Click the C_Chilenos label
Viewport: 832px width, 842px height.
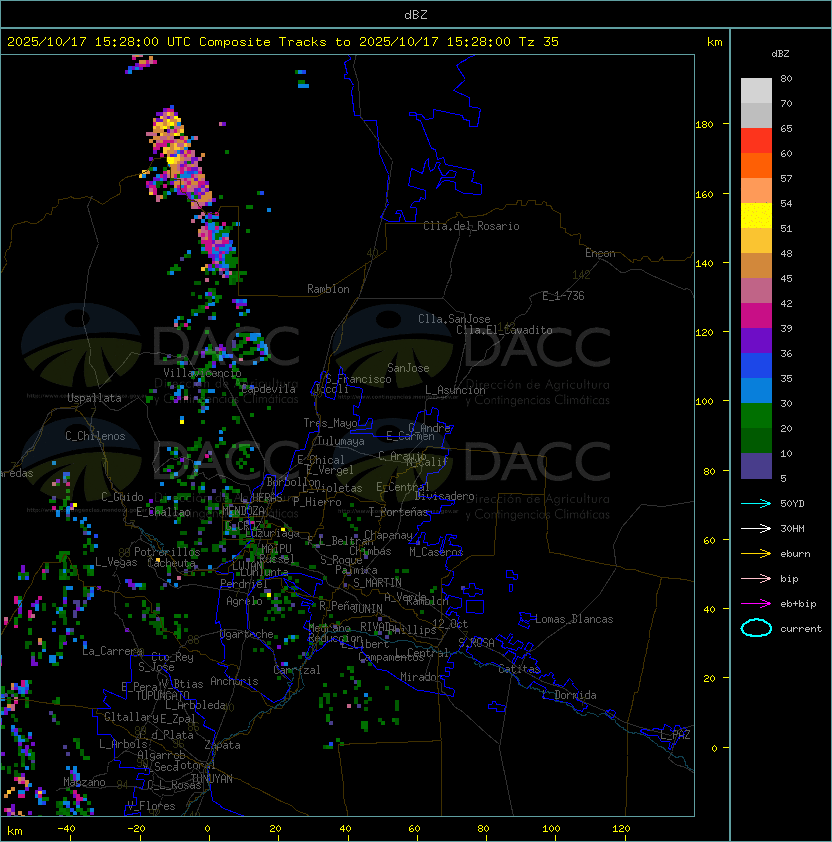point(95,436)
